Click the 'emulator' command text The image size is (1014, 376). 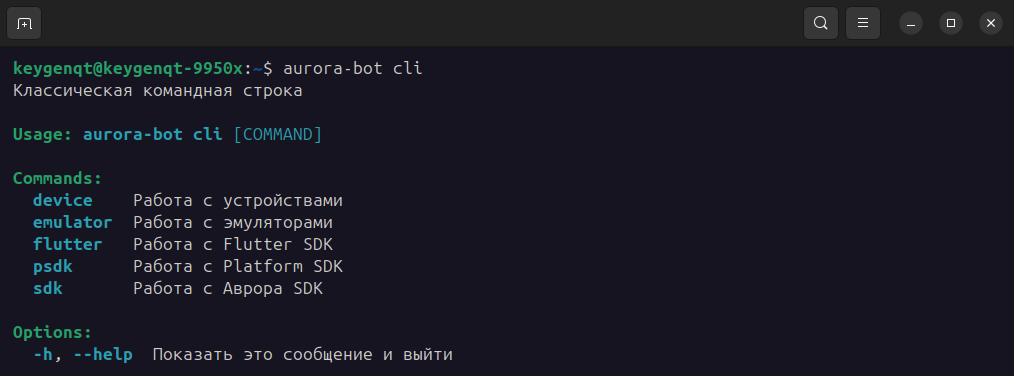pyautogui.click(x=72, y=223)
